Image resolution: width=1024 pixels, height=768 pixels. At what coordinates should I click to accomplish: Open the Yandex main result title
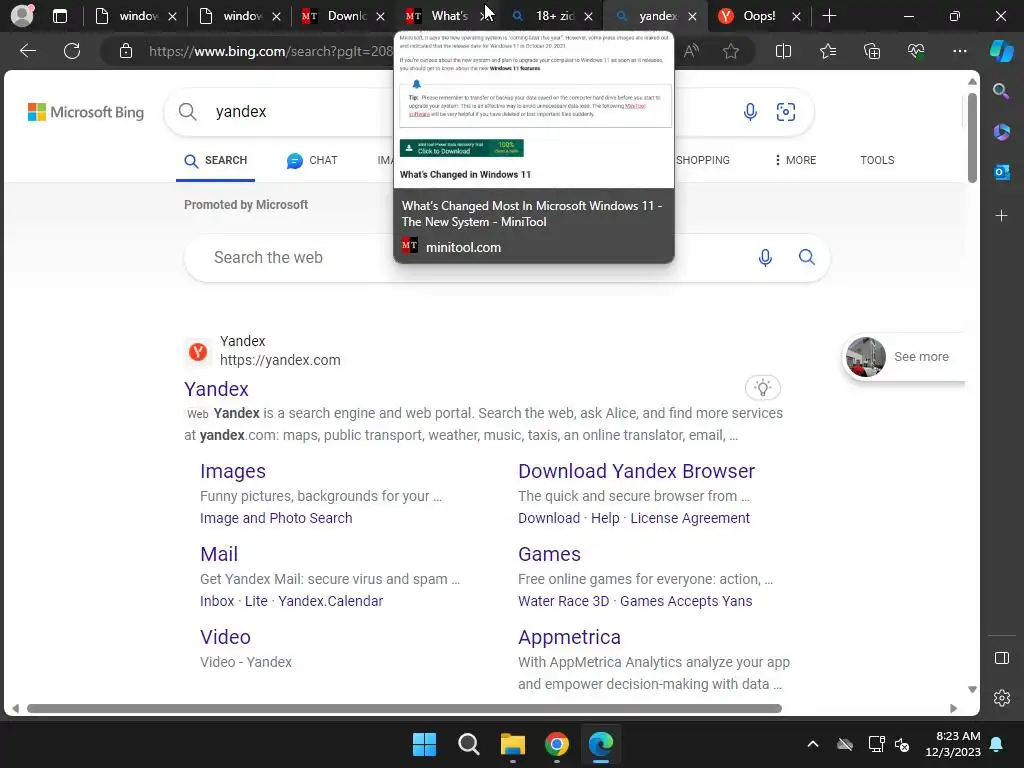(216, 389)
